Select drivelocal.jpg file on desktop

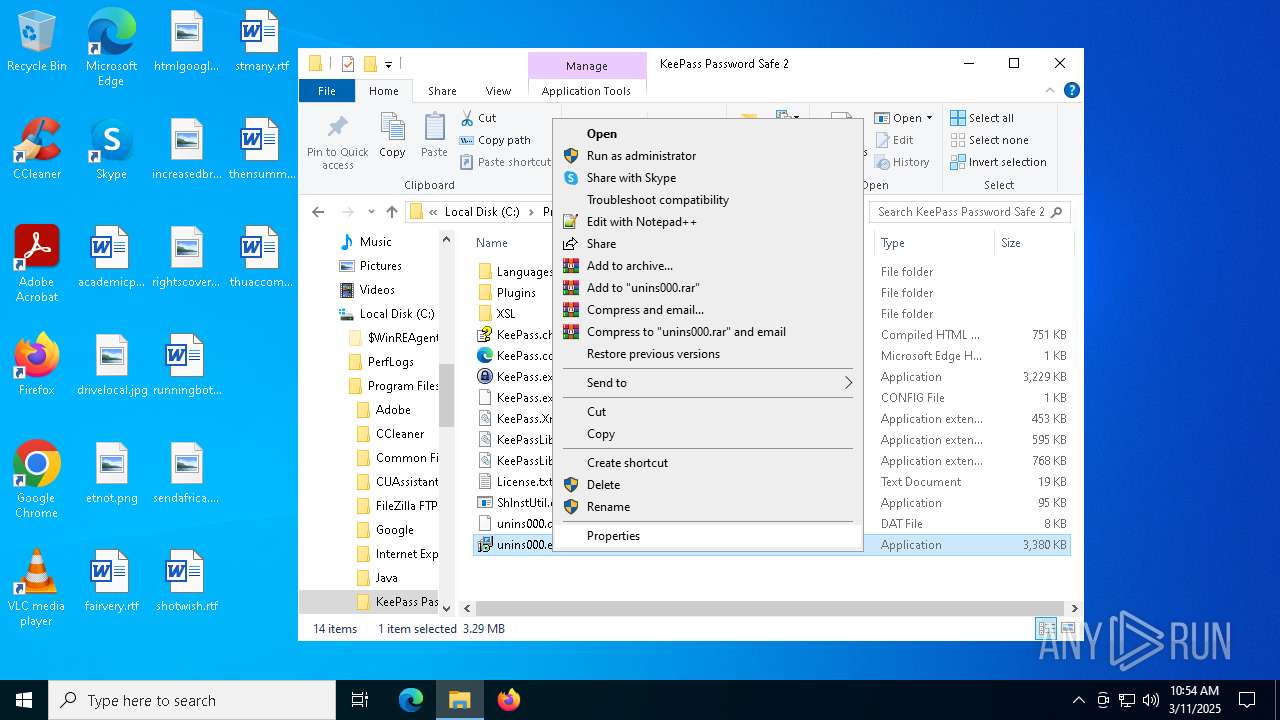click(x=112, y=365)
